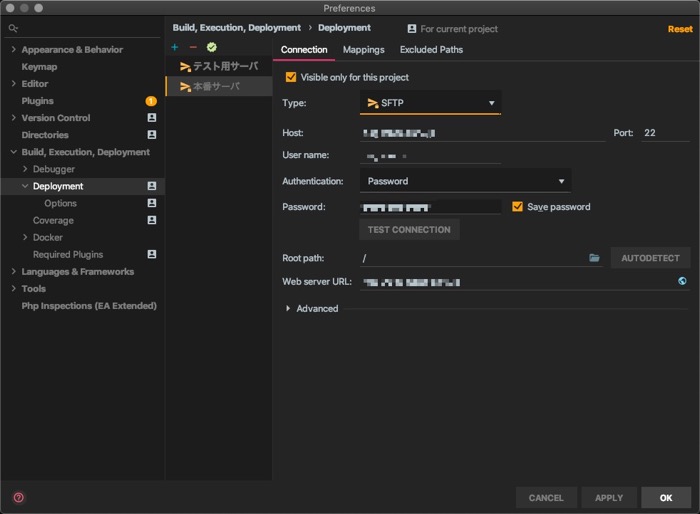Expand the Debugger tree node
Screen dimensions: 700x514
tap(25, 169)
